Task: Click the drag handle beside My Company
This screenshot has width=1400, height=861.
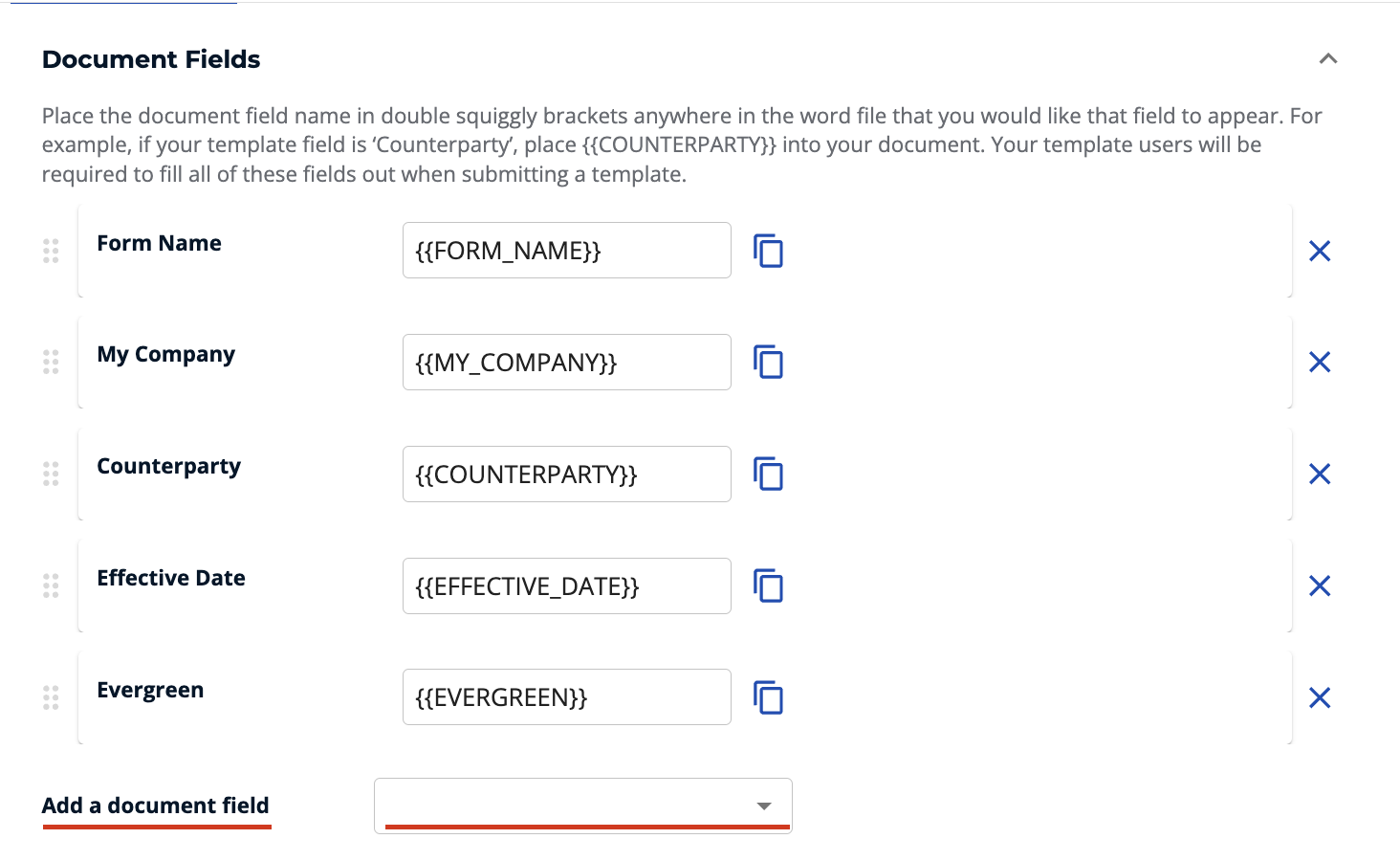Action: coord(51,363)
